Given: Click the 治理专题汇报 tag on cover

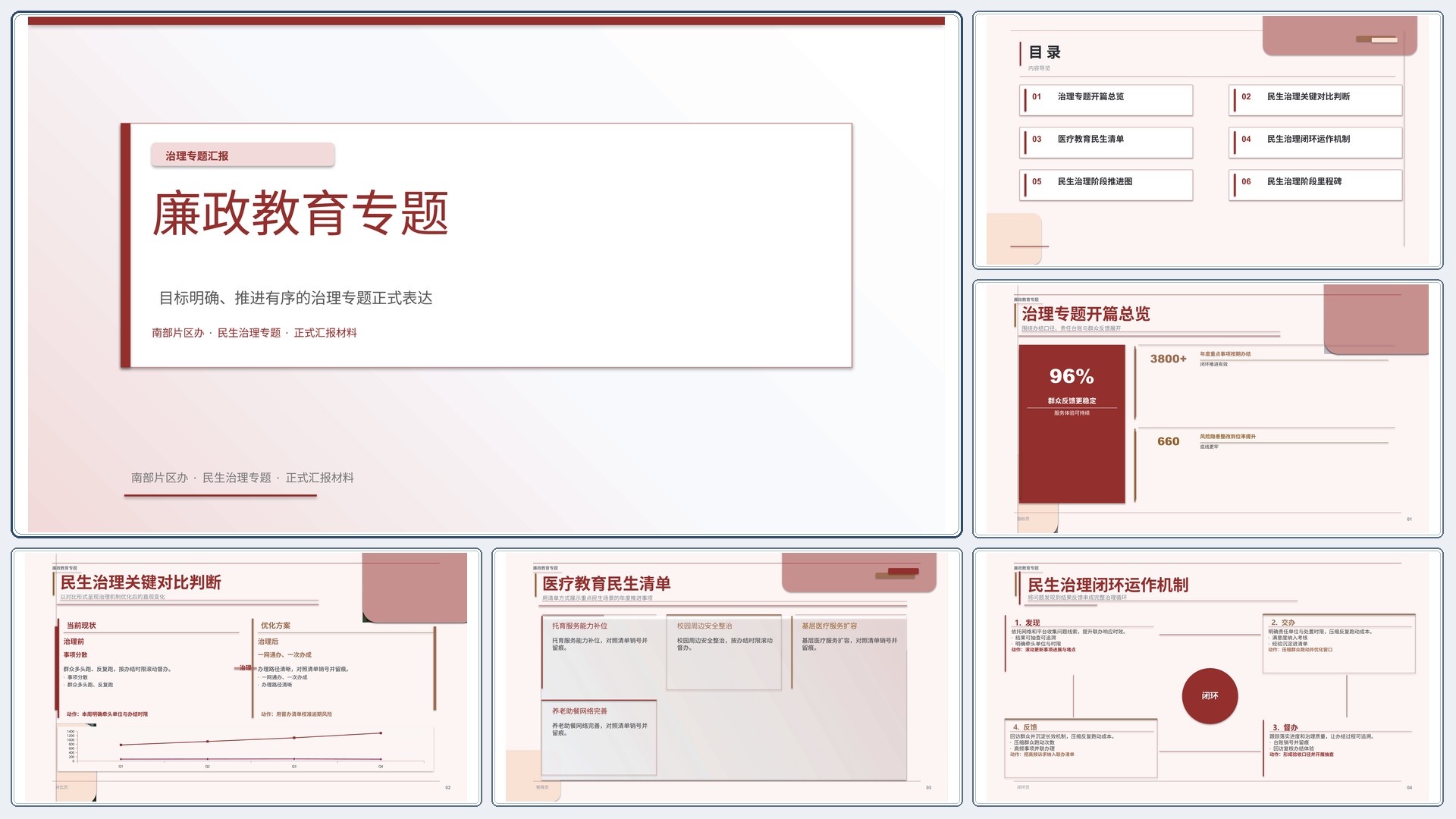Looking at the screenshot, I should (243, 155).
